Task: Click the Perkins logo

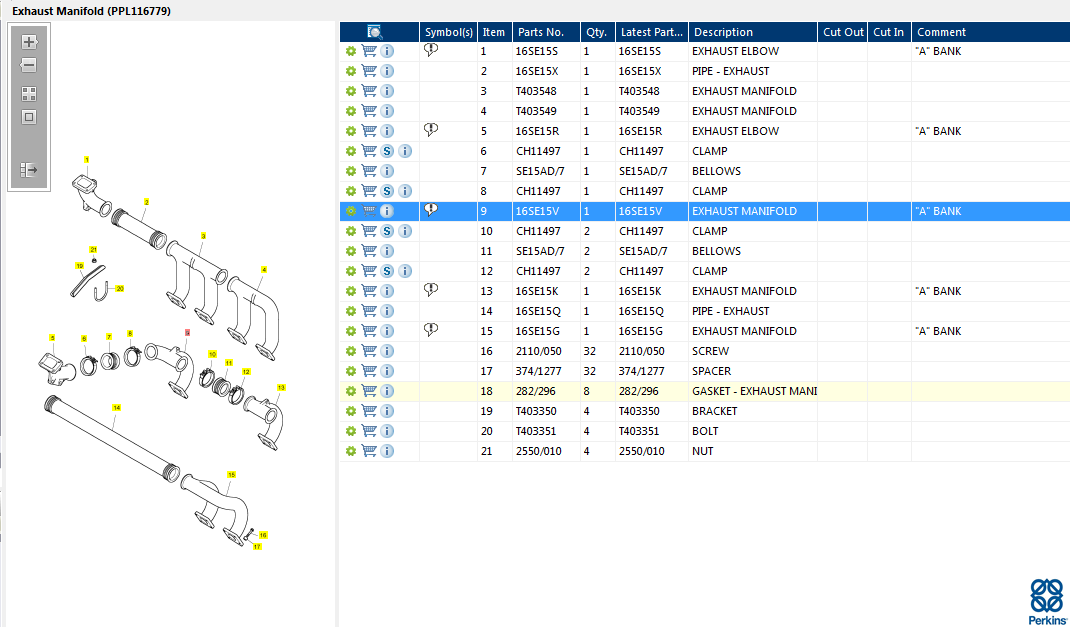Action: [x=1046, y=601]
